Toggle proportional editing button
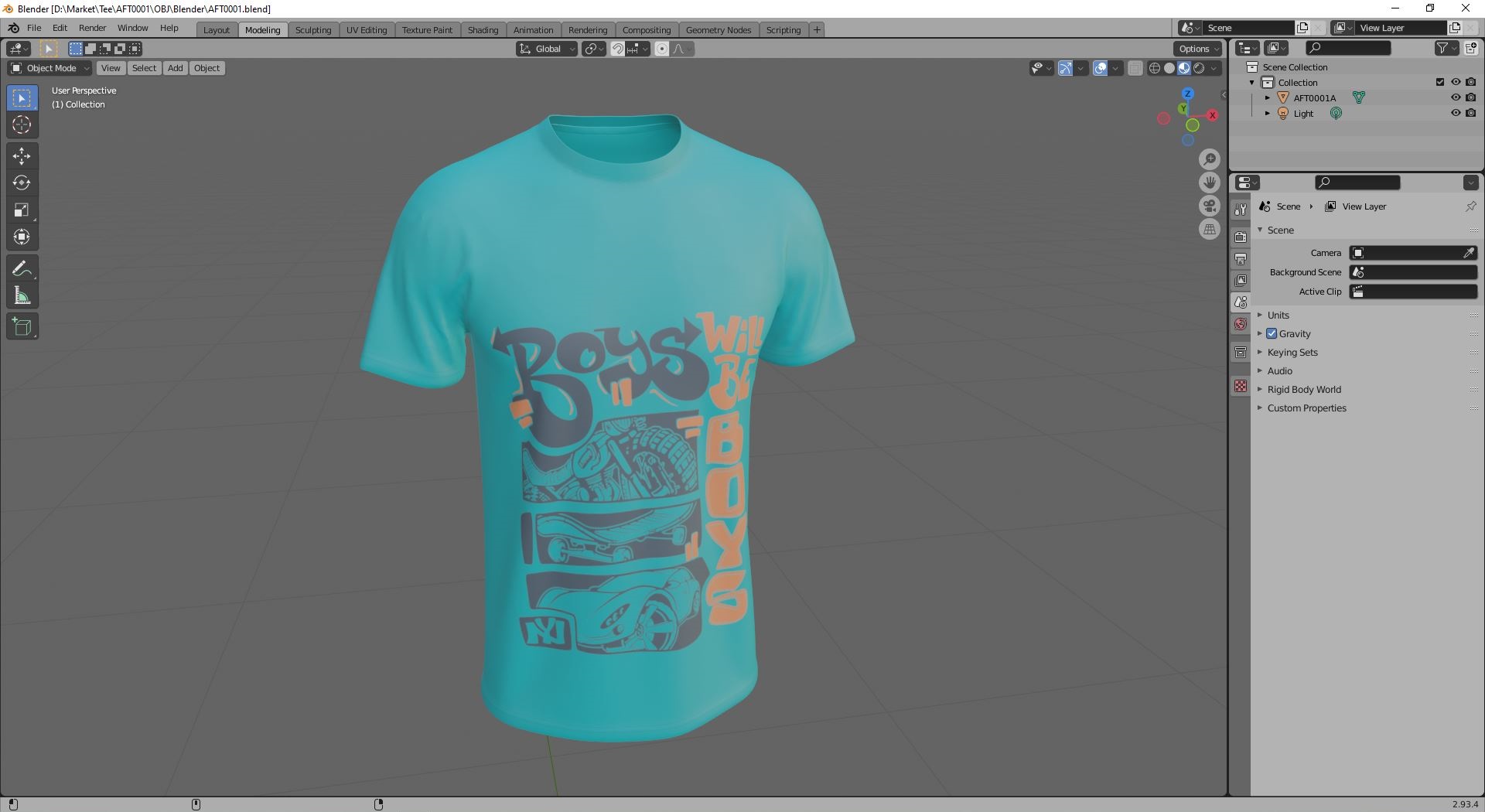Screen dimensions: 1485x812 661,49
